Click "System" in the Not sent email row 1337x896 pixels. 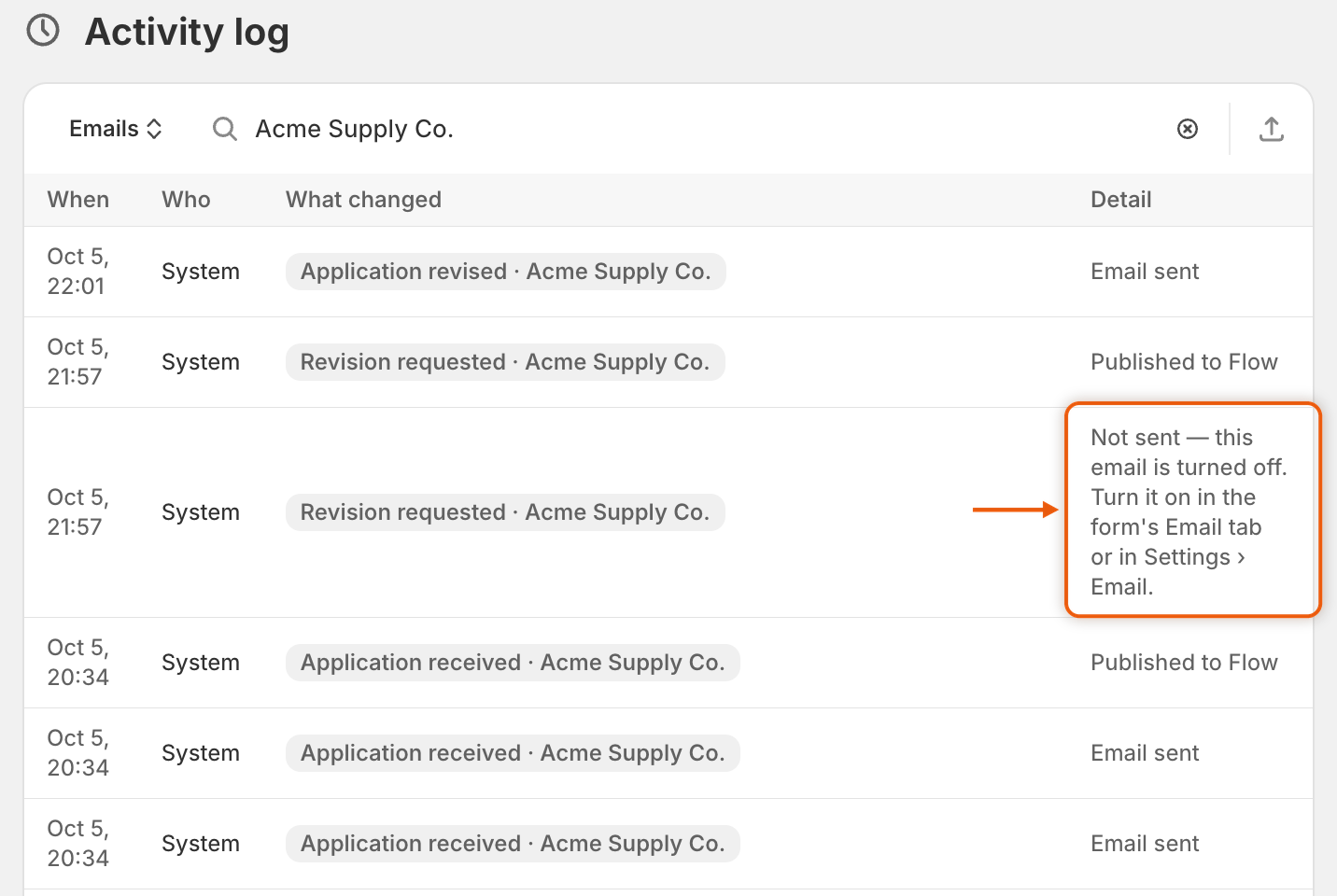point(201,512)
